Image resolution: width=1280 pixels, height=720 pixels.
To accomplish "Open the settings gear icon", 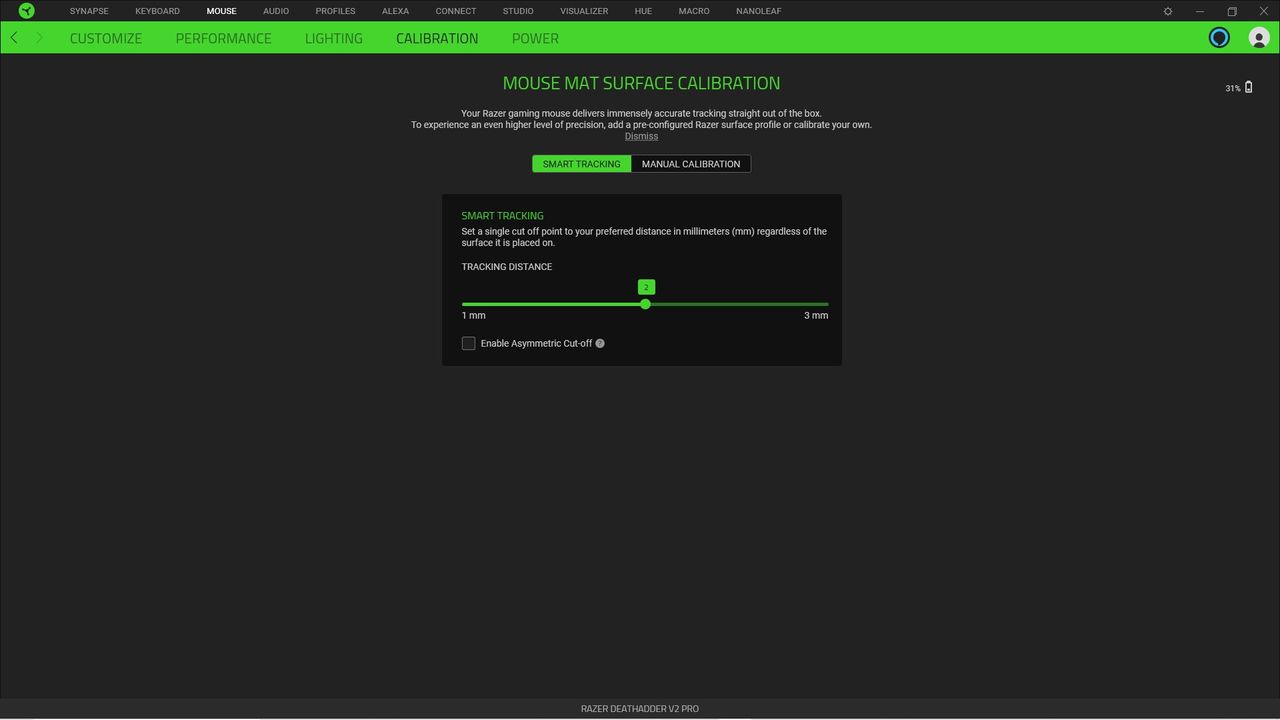I will (1167, 11).
